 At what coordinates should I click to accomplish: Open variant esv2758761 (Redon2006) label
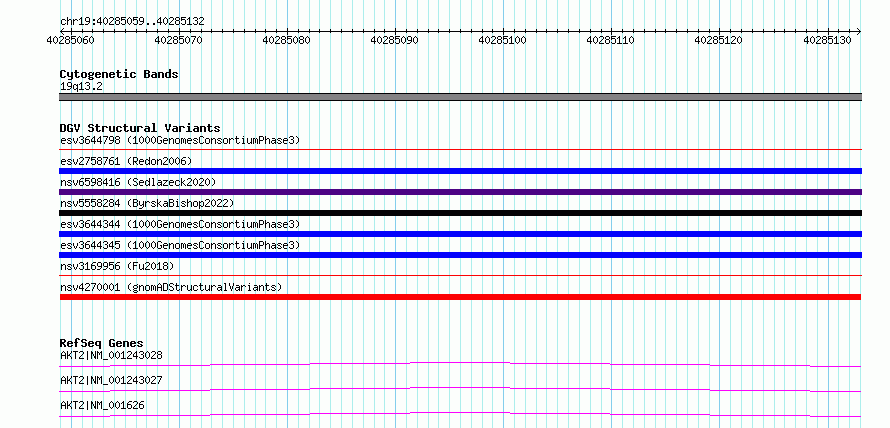point(126,161)
